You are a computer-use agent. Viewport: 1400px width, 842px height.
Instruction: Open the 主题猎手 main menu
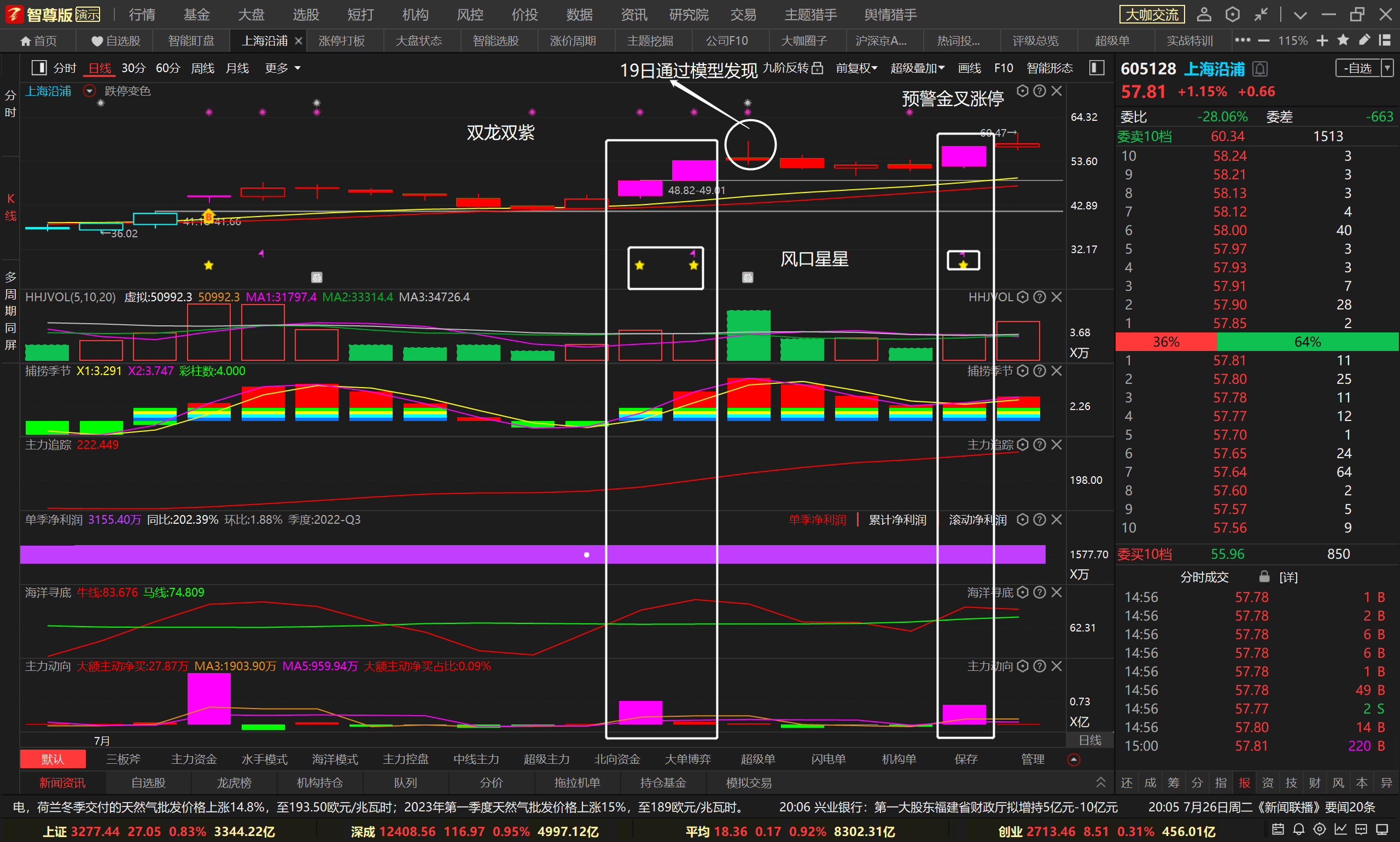(810, 15)
